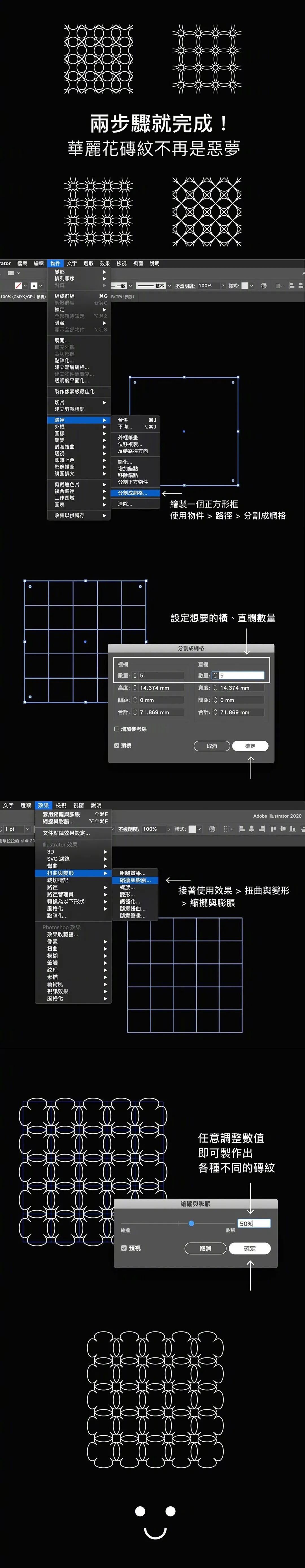Click 確定 in the 分割成網格 dialog
305x1568 pixels.
[250, 746]
